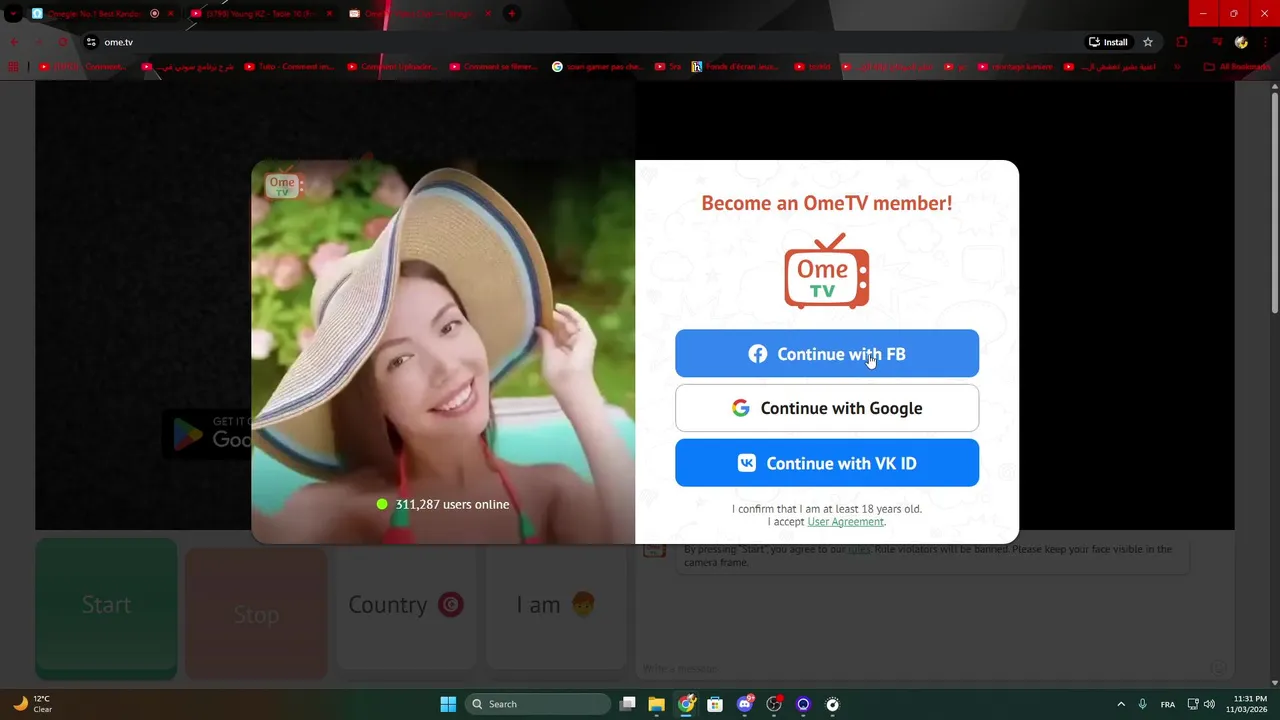Open the white gauge app on taskbar

point(833,704)
